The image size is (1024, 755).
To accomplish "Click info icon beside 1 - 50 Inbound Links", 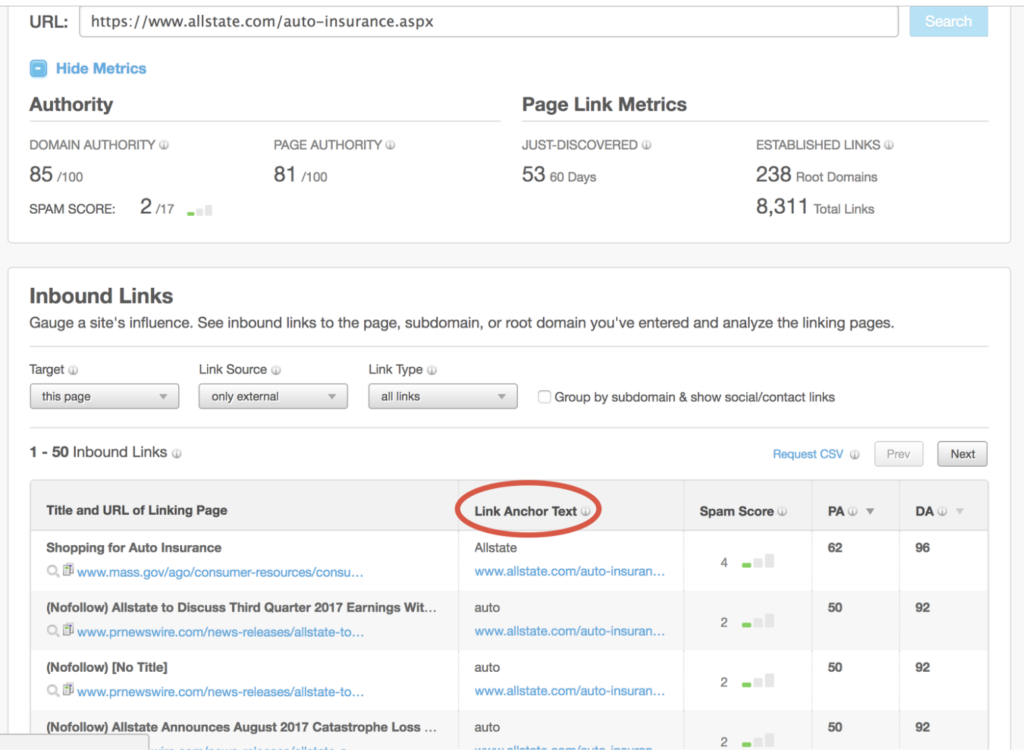I will tap(176, 453).
